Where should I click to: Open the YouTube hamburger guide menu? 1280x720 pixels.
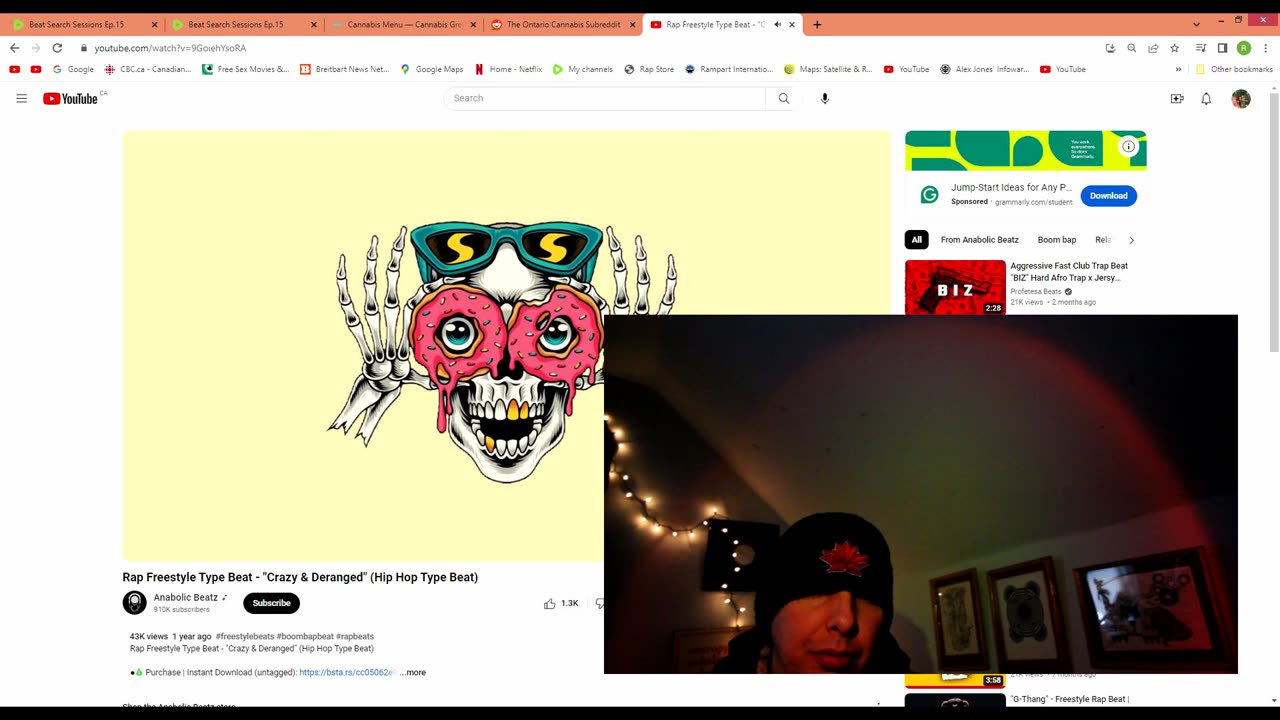click(21, 98)
